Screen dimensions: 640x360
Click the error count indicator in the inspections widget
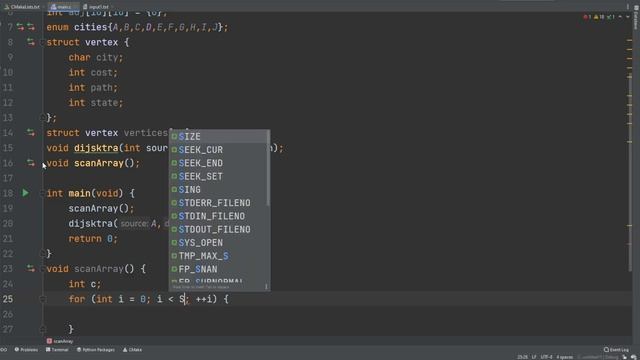587,17
